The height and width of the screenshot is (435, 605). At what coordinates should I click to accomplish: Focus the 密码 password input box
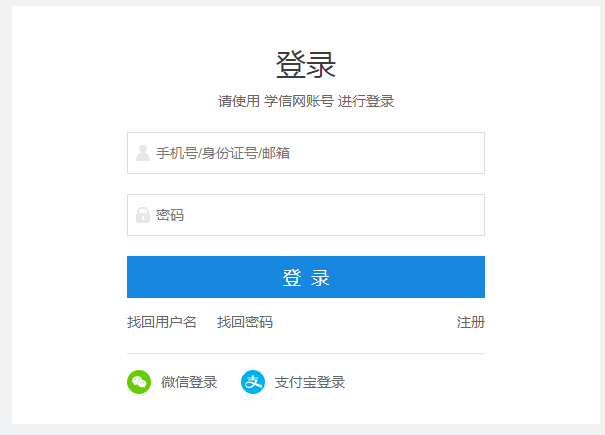tap(306, 215)
